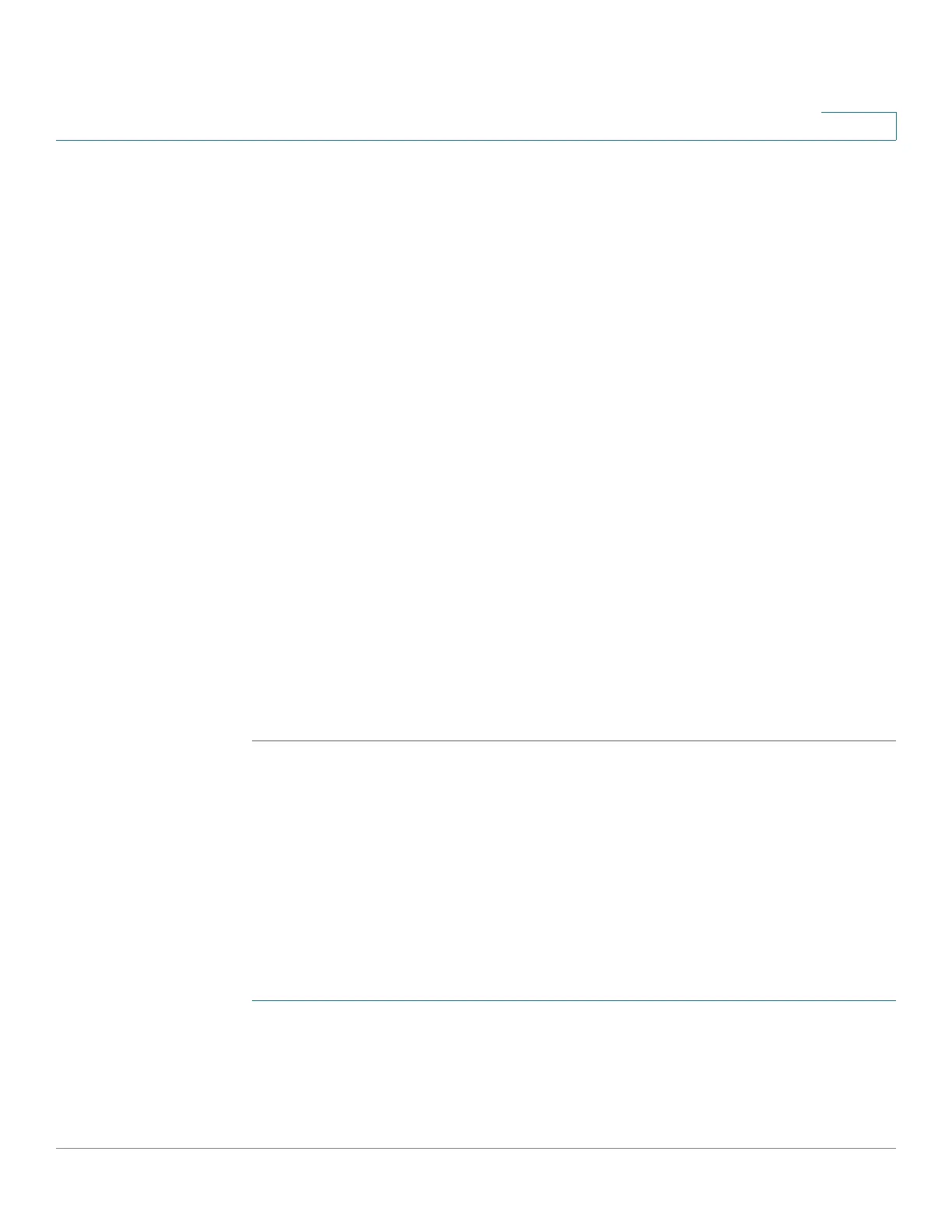Click left end of header rule line
Image resolution: width=952 pixels, height=1232 pixels.
coord(59,140)
